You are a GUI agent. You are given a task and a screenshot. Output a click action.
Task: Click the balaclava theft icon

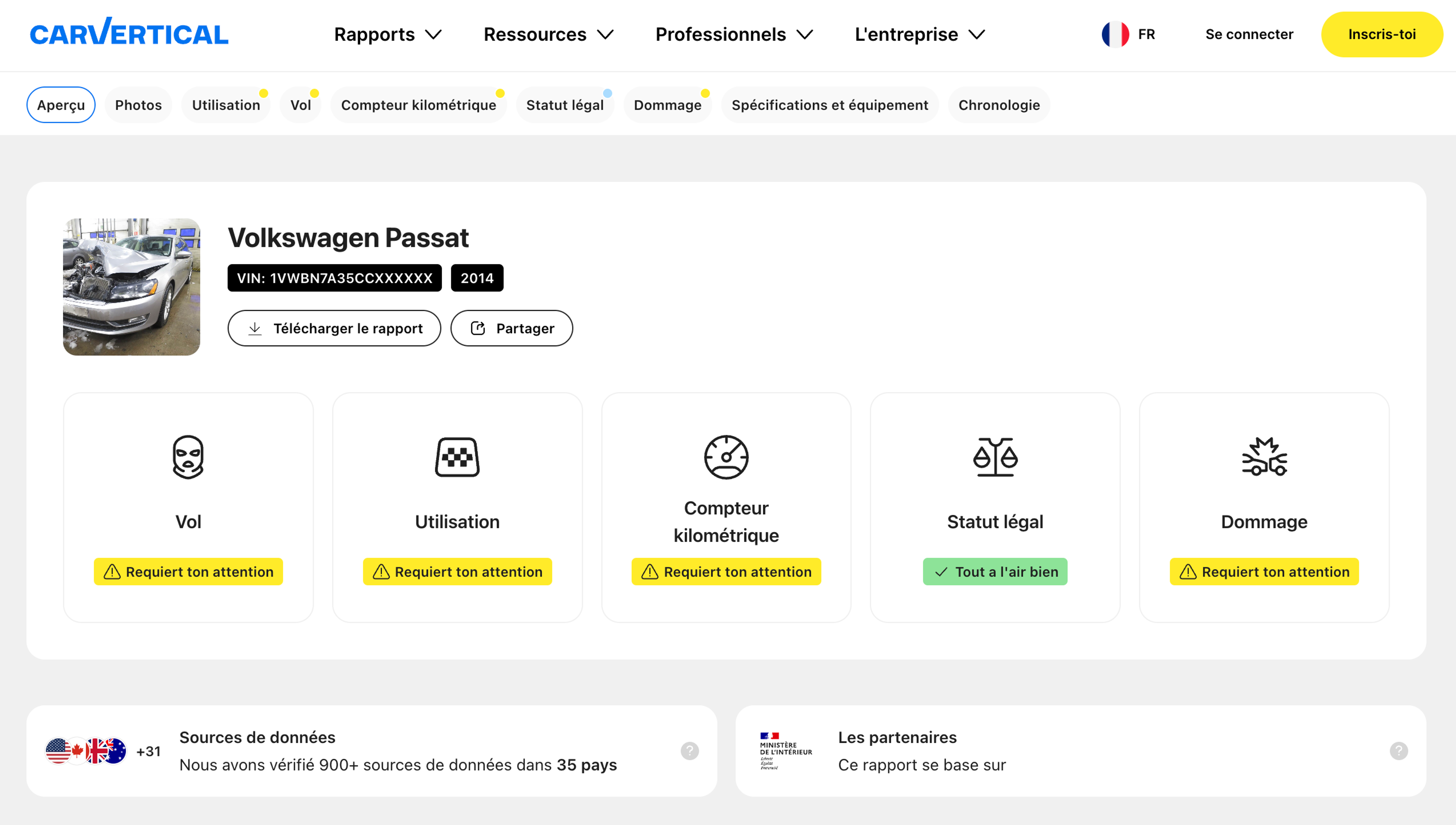pos(188,457)
